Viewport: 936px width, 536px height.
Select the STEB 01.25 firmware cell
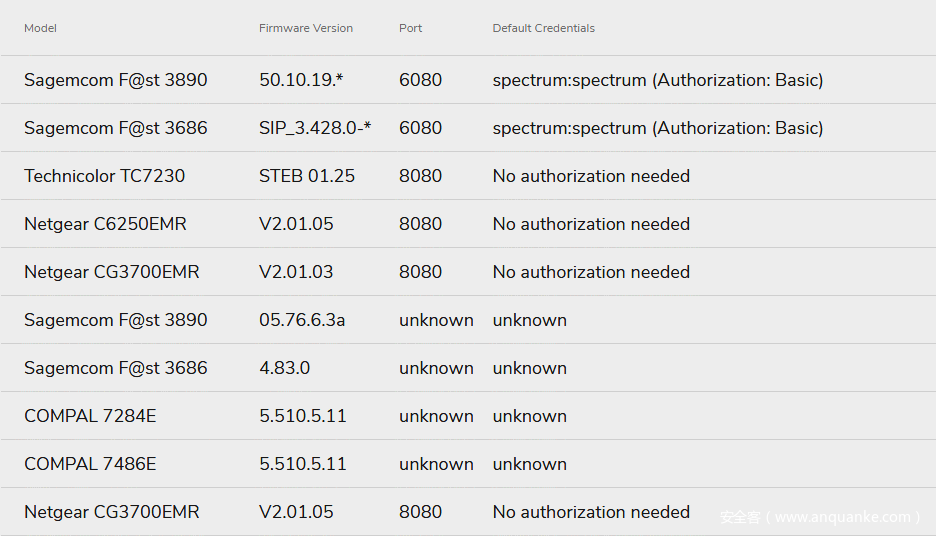(x=306, y=176)
